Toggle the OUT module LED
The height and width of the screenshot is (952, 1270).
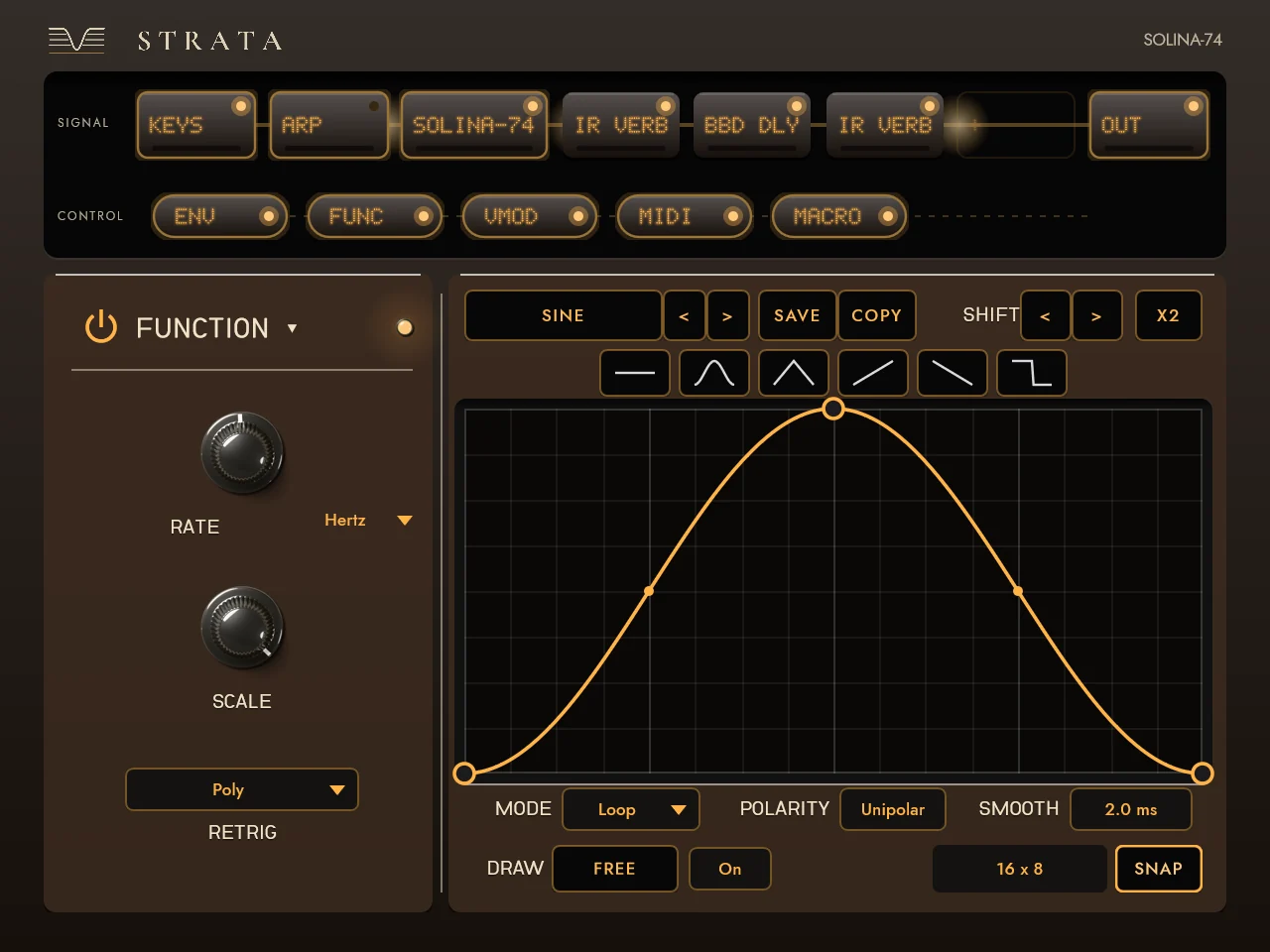[x=1194, y=106]
